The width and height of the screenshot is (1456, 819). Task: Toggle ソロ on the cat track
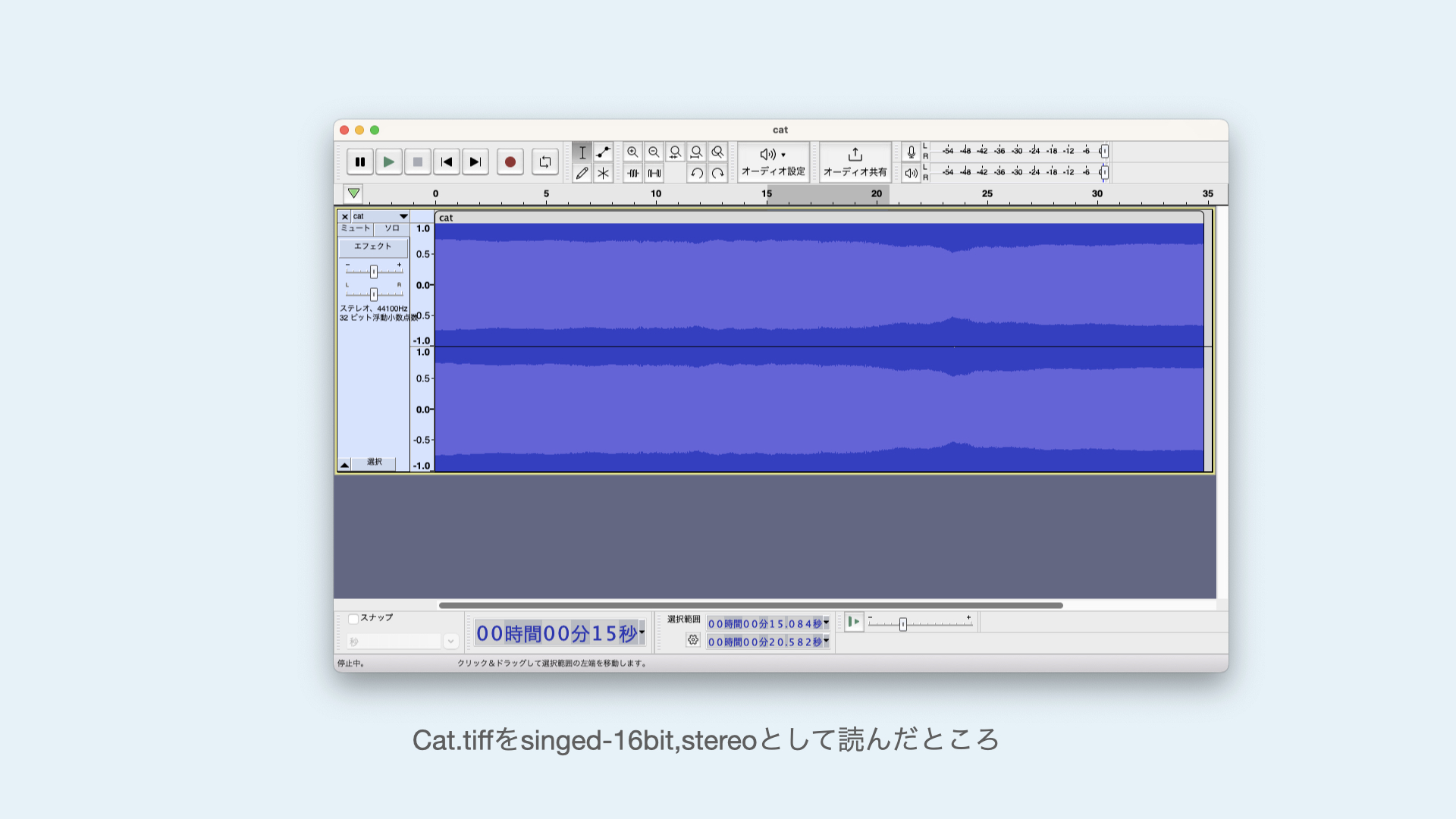click(391, 228)
